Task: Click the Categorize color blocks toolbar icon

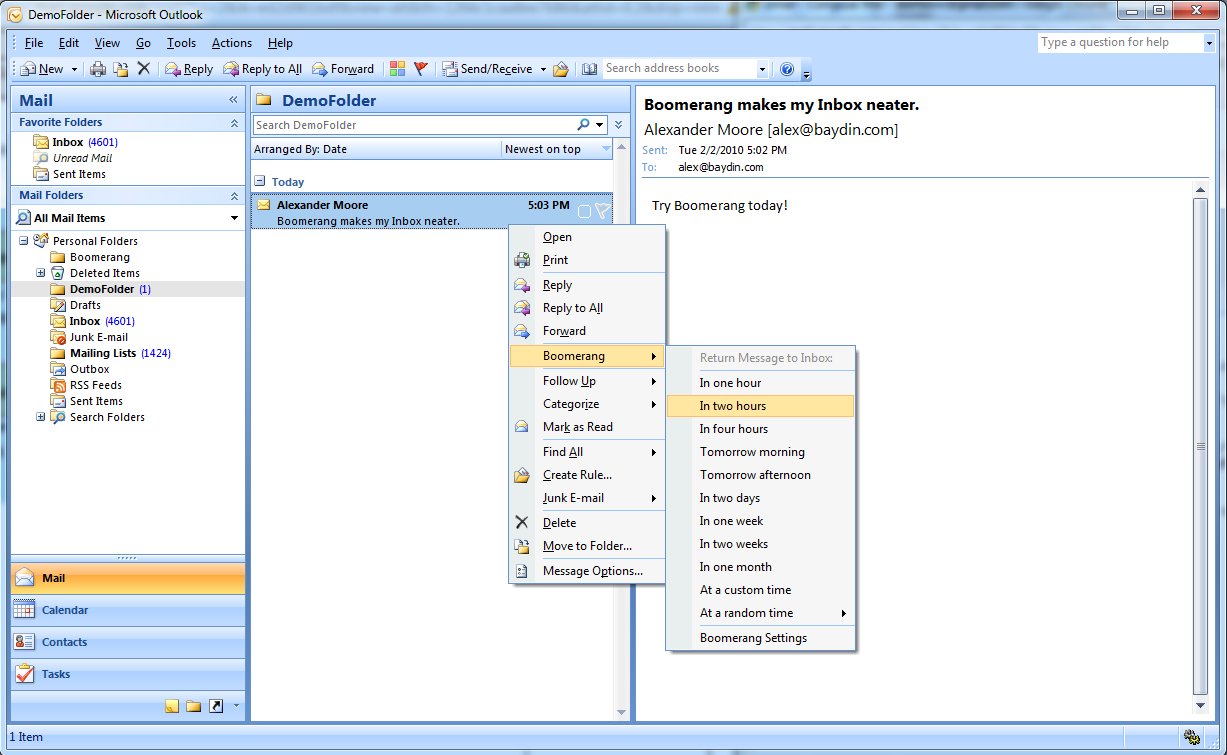Action: click(x=399, y=68)
